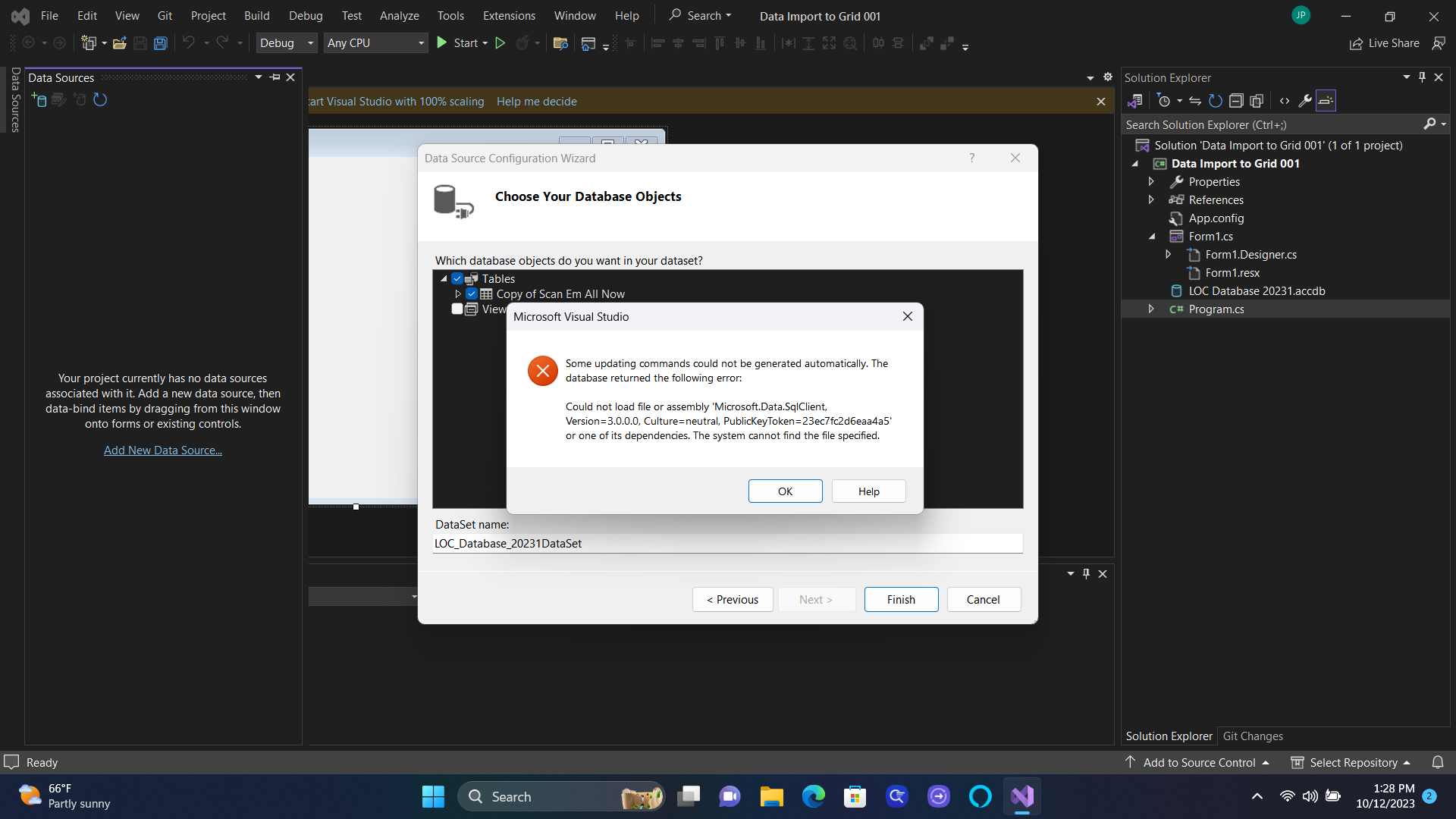The image size is (1456, 819).
Task: Open File Explorer from the taskbar
Action: coord(771,797)
